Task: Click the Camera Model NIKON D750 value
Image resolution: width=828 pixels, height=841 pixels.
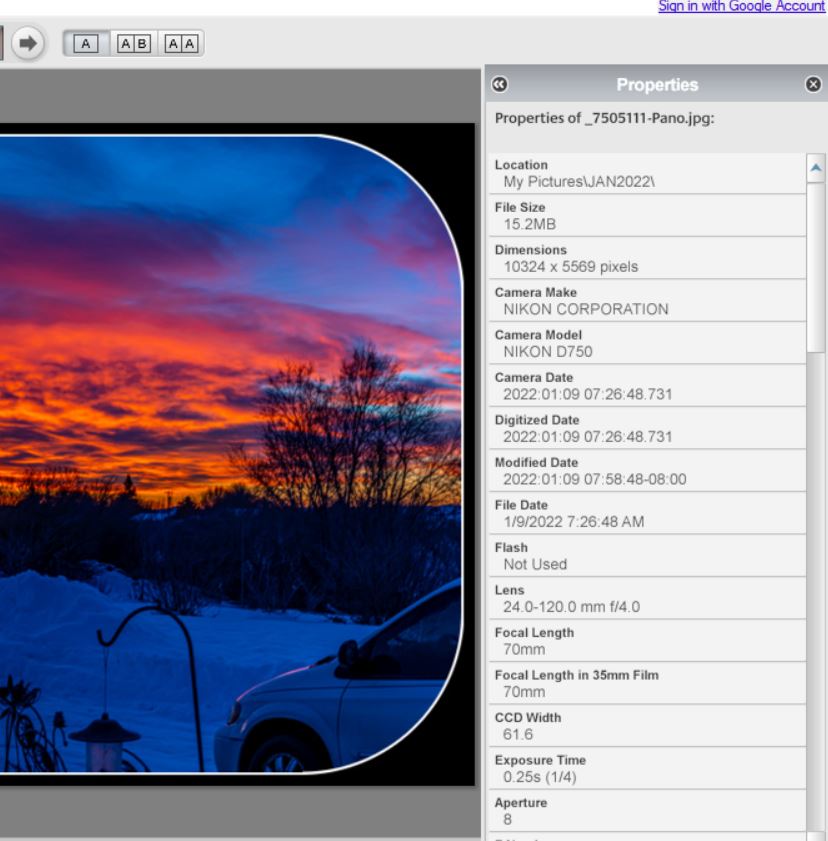Action: pyautogui.click(x=548, y=352)
